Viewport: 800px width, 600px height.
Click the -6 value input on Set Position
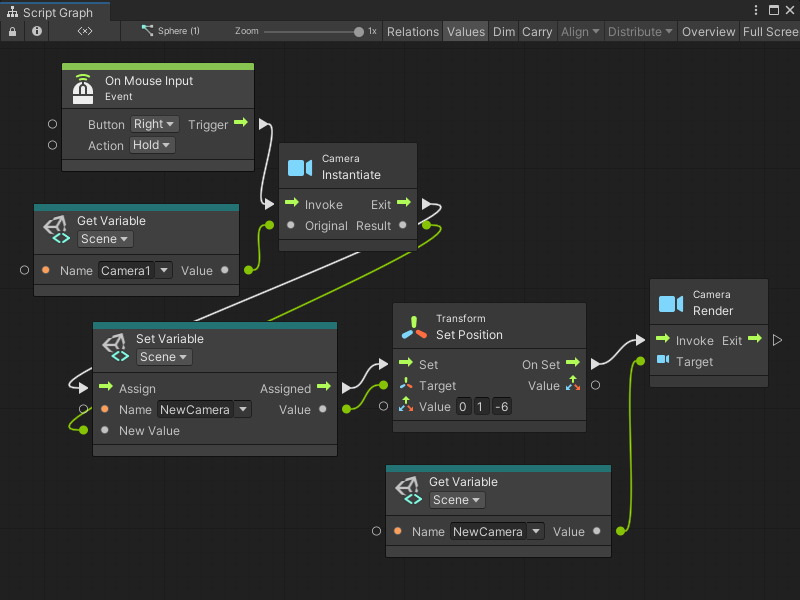click(x=501, y=406)
